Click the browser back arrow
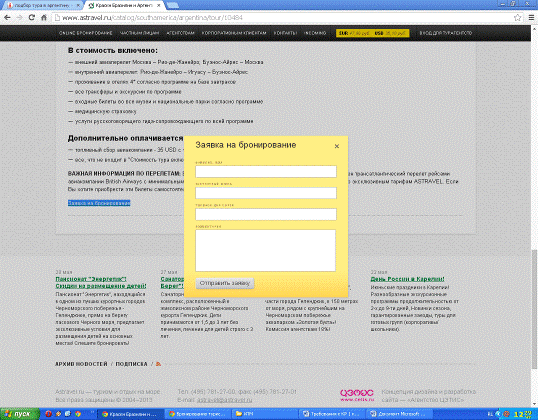This screenshot has width=538, height=420. (7, 18)
